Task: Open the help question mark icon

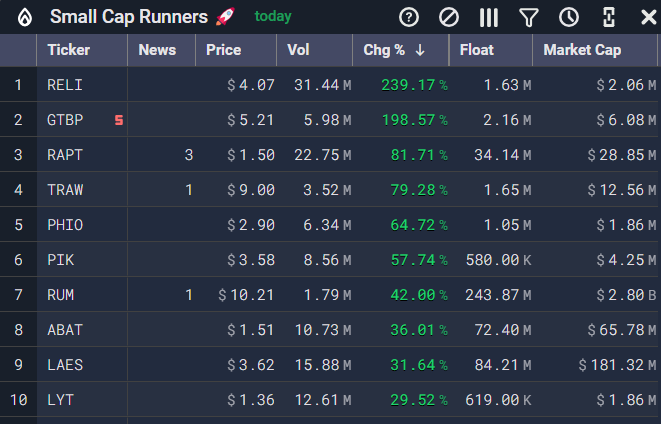Action: click(408, 18)
